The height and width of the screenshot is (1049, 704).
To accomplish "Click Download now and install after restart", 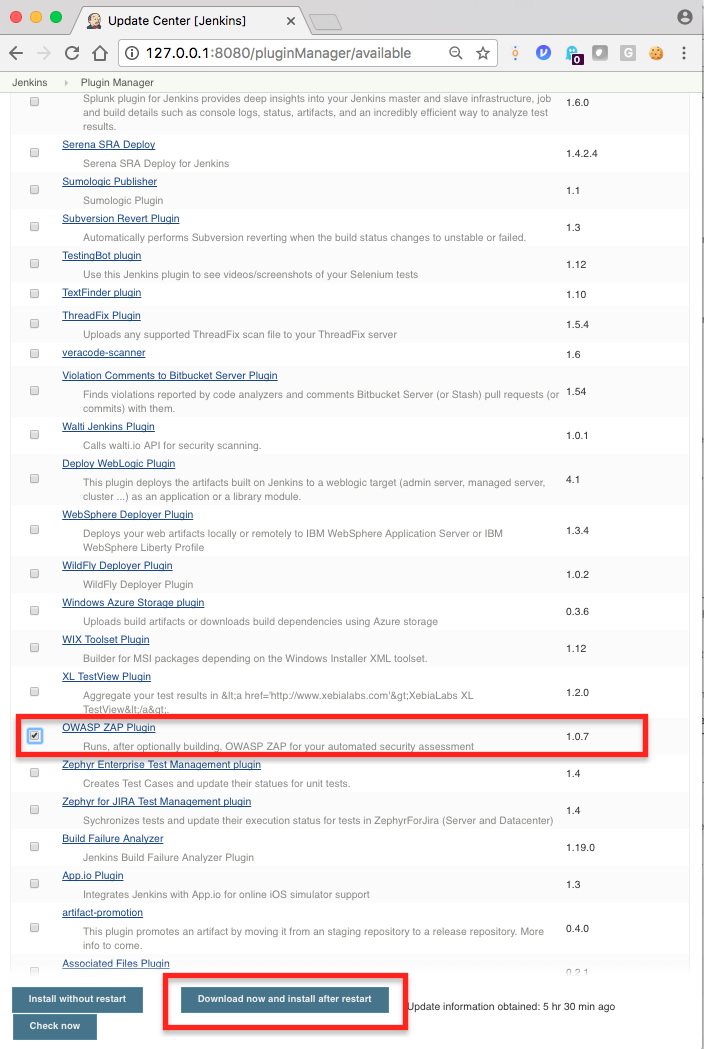I will pyautogui.click(x=284, y=999).
